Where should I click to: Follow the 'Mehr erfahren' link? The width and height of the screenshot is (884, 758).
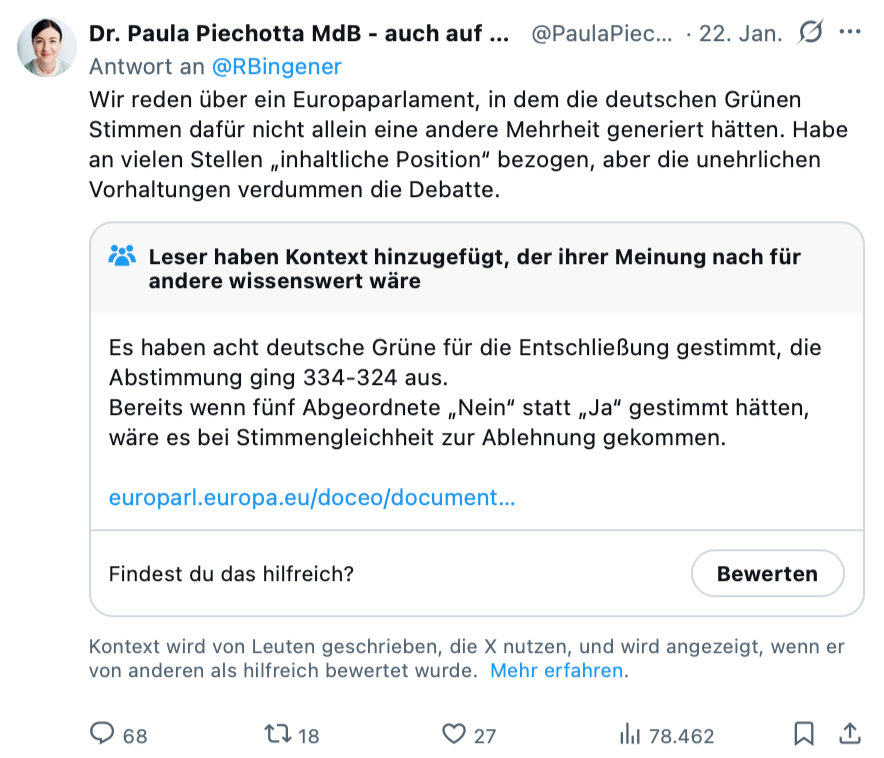556,671
